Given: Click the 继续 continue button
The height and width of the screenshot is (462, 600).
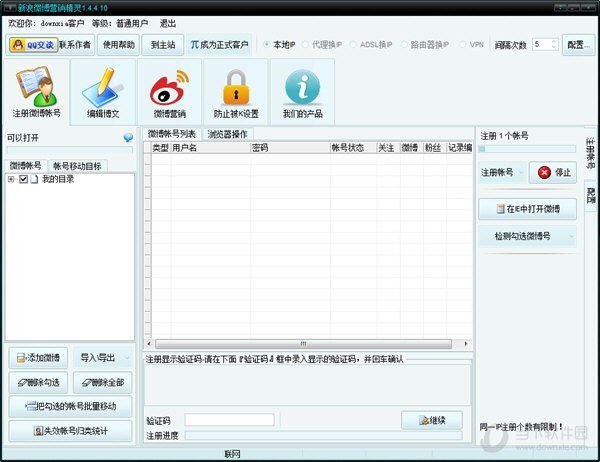Looking at the screenshot, I should click(432, 420).
